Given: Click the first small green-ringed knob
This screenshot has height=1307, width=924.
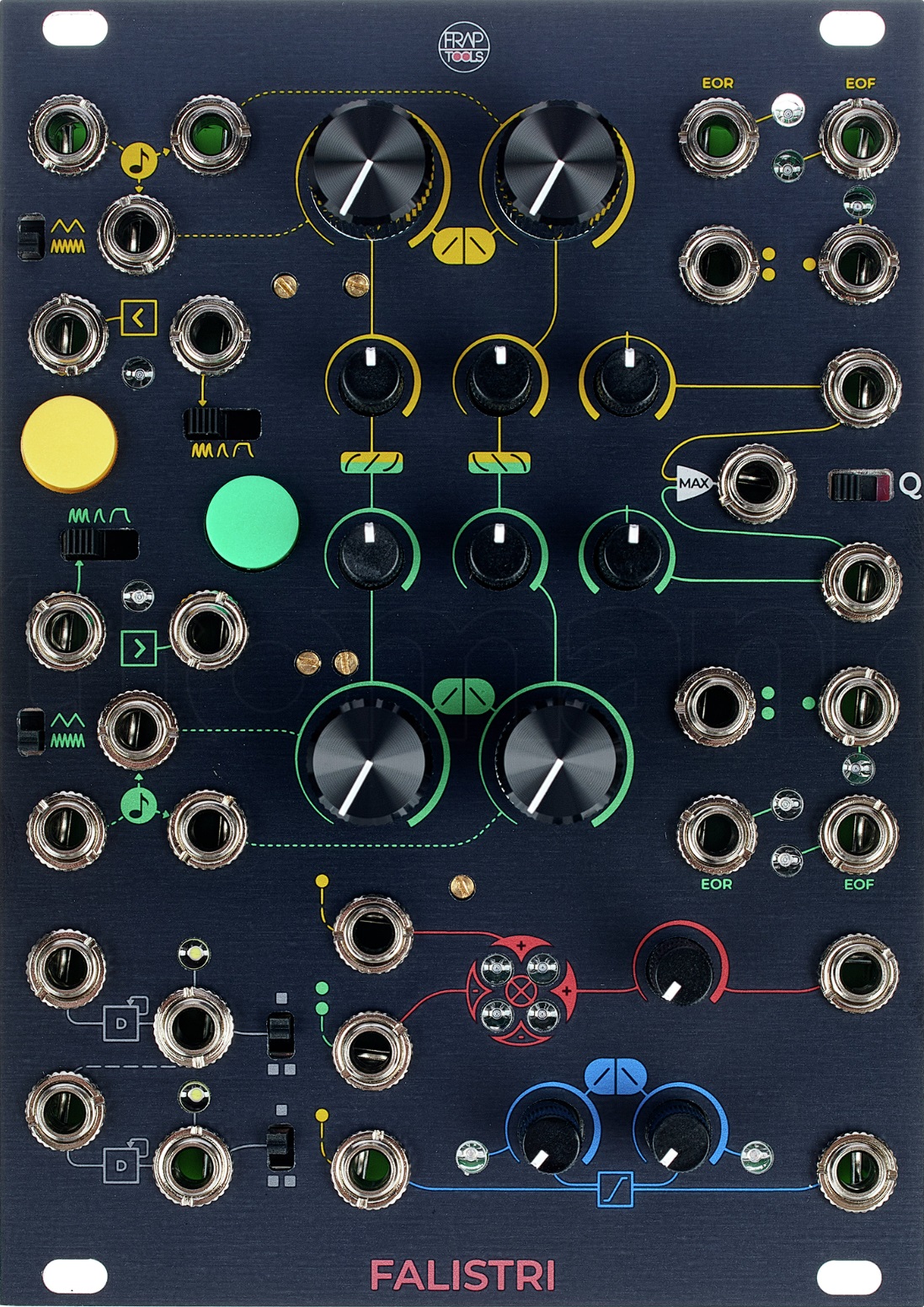Looking at the screenshot, I should [371, 555].
